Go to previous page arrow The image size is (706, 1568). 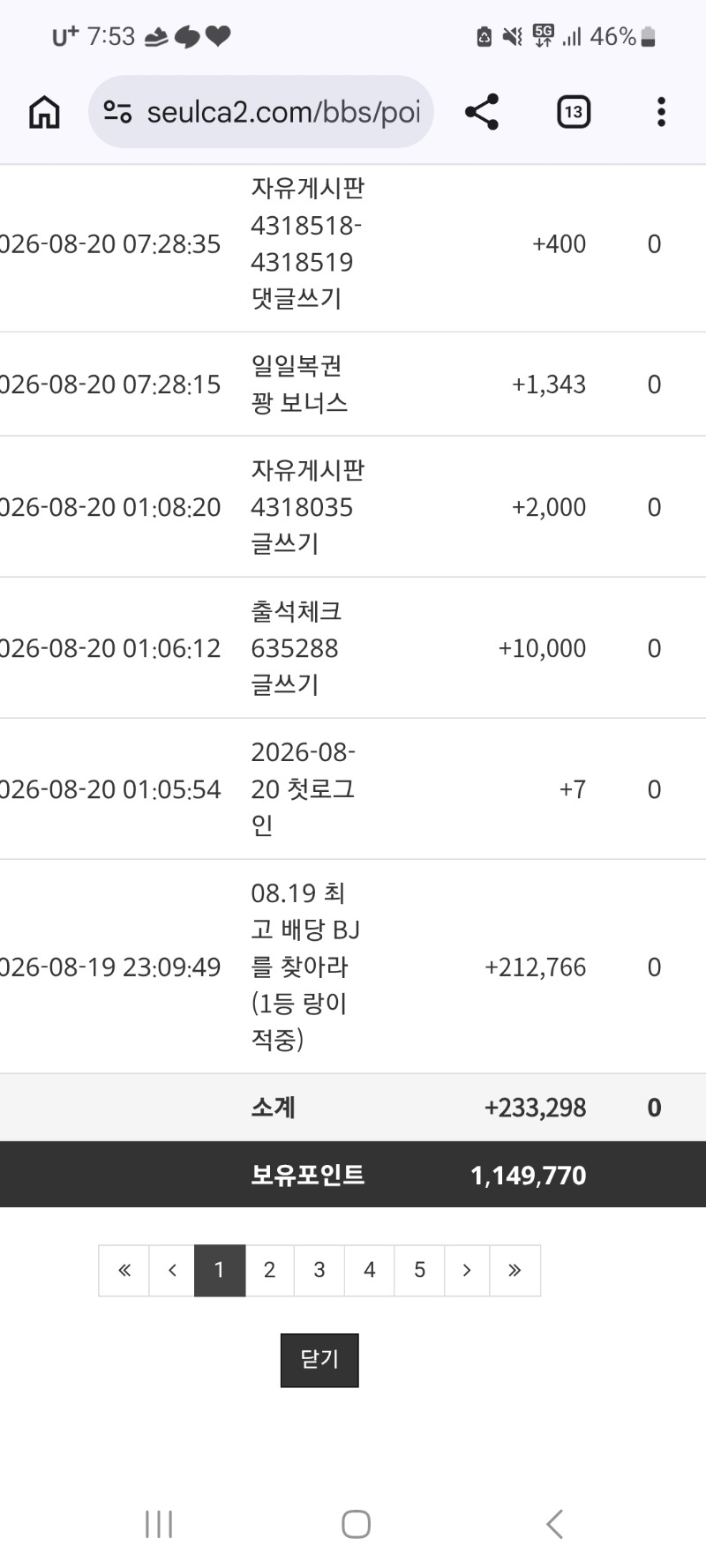(x=172, y=1270)
